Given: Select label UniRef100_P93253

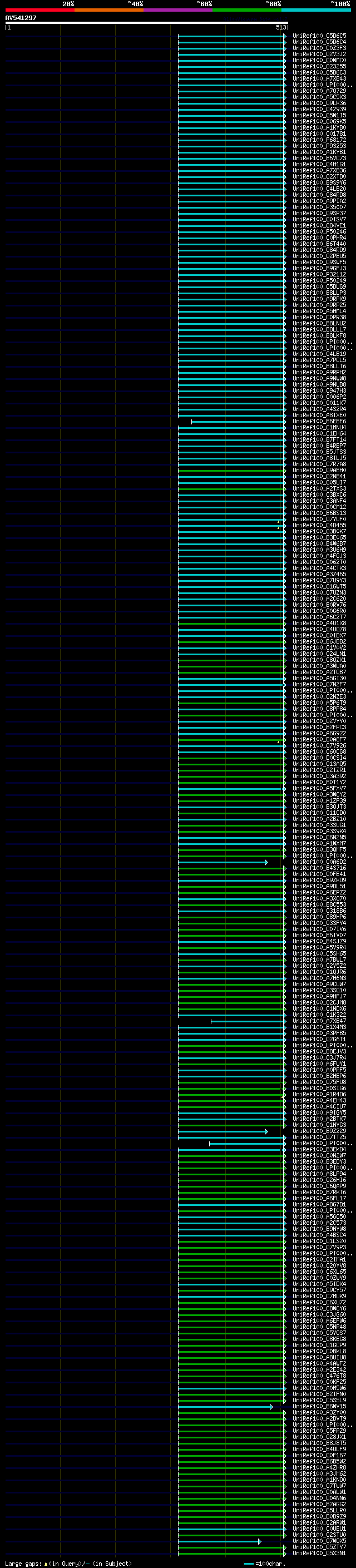Looking at the screenshot, I should (319, 146).
